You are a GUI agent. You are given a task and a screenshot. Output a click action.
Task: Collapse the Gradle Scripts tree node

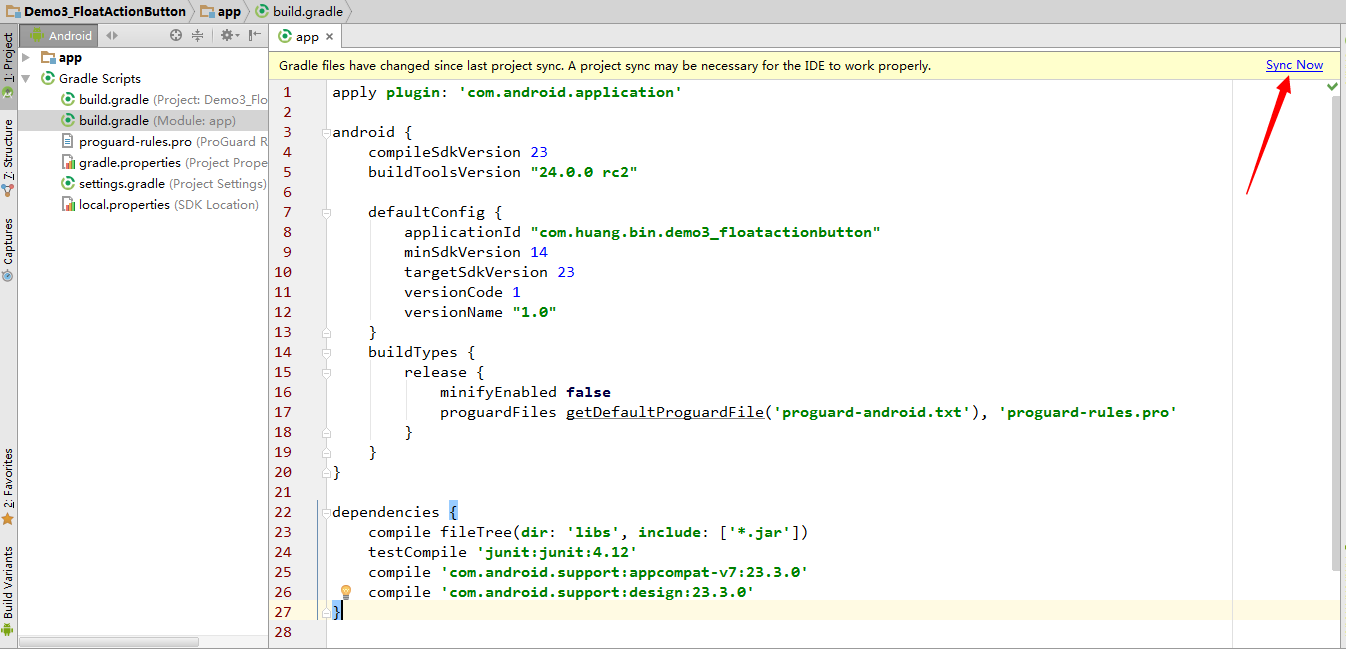coord(28,79)
